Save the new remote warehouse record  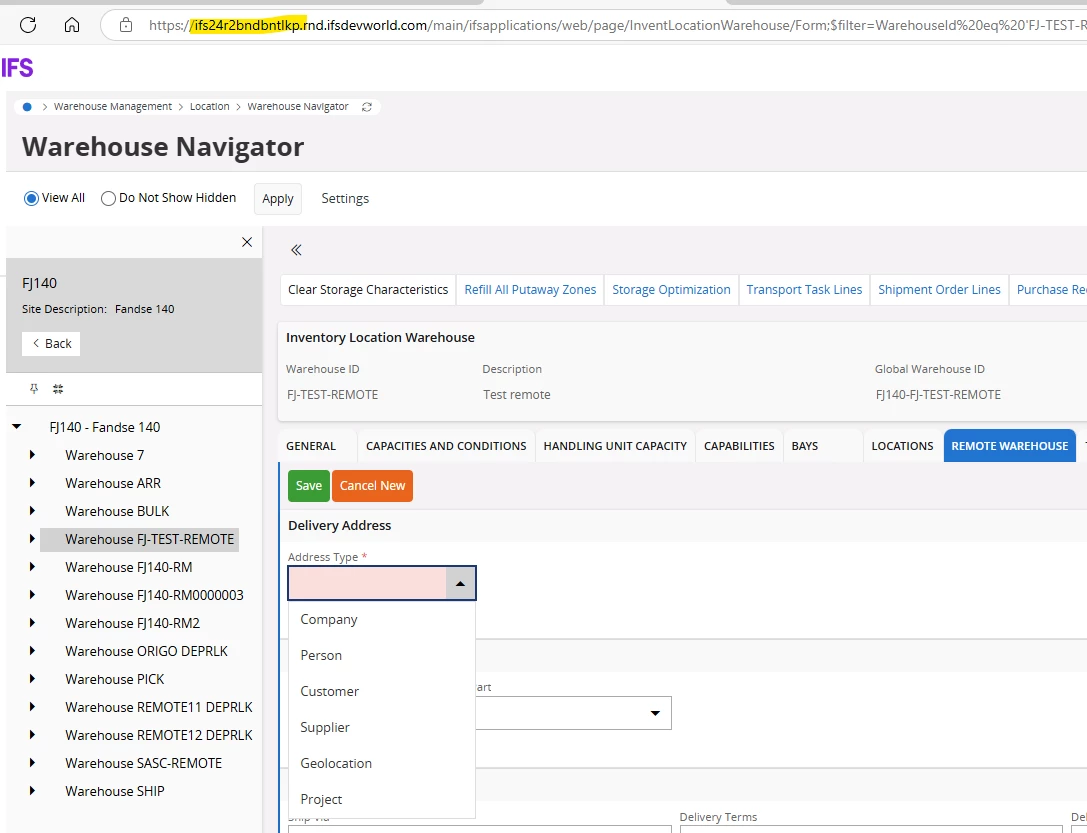[308, 486]
